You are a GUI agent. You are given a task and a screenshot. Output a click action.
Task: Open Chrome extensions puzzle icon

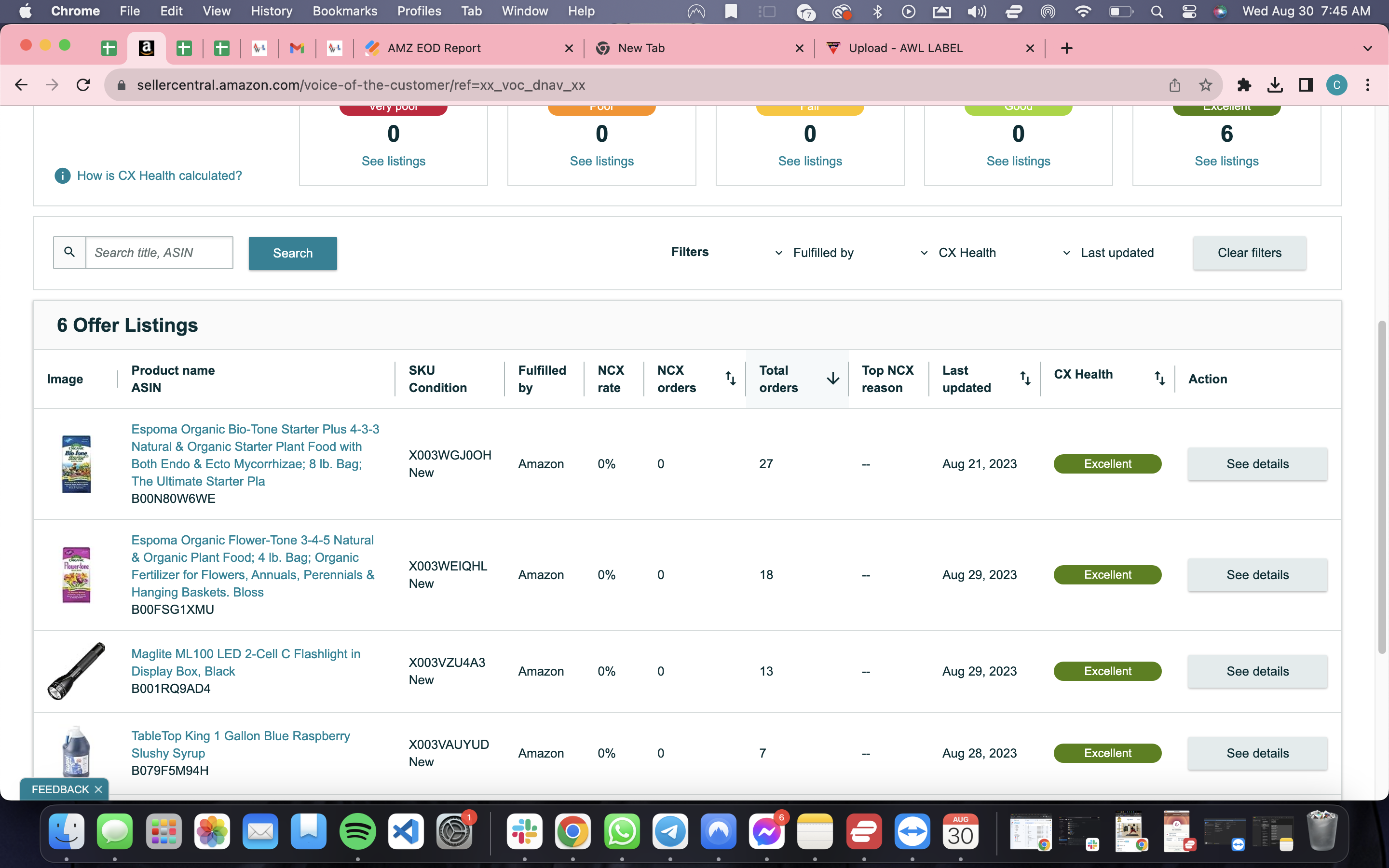(1244, 85)
